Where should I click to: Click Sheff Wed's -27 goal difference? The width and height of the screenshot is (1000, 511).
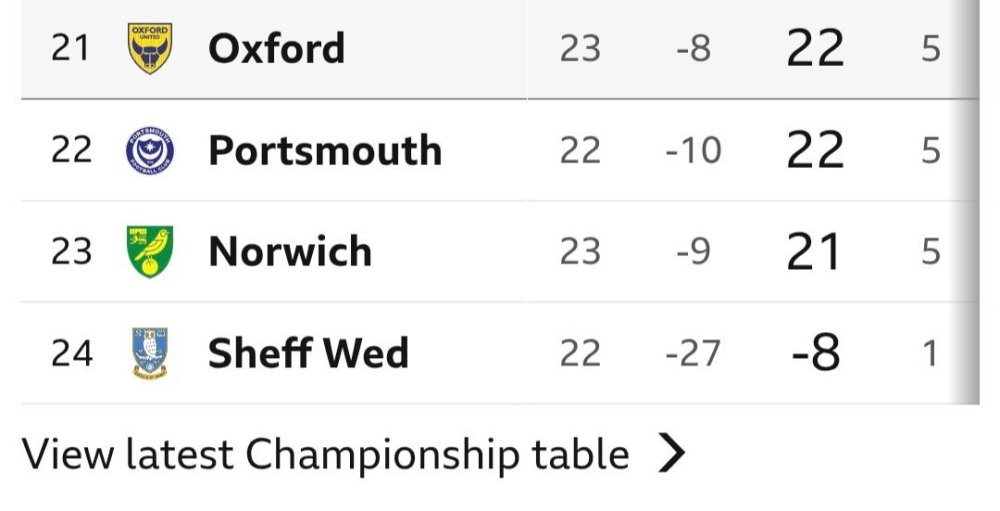(x=693, y=354)
